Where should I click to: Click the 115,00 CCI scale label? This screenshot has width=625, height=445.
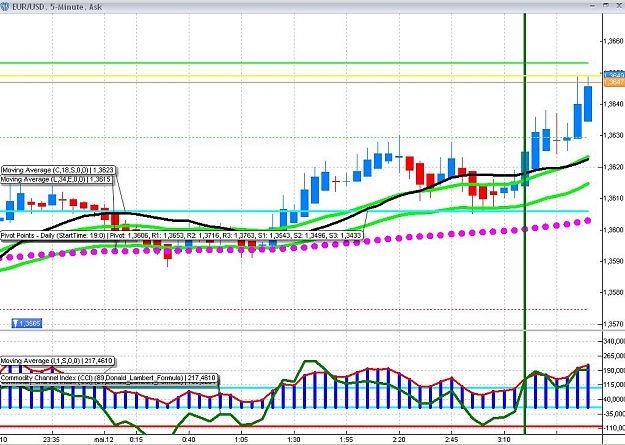pos(614,385)
